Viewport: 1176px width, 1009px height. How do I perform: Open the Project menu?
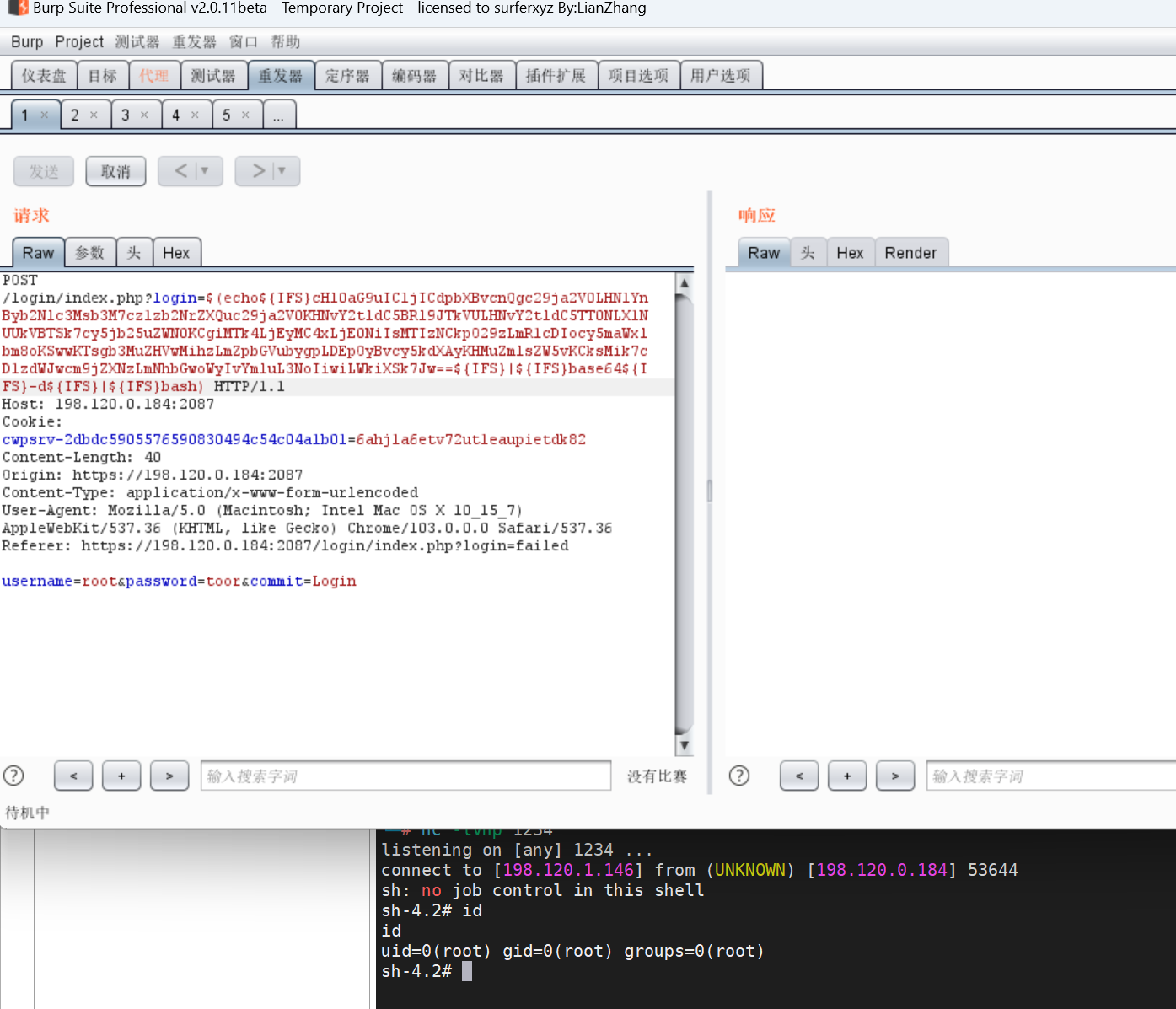click(79, 41)
